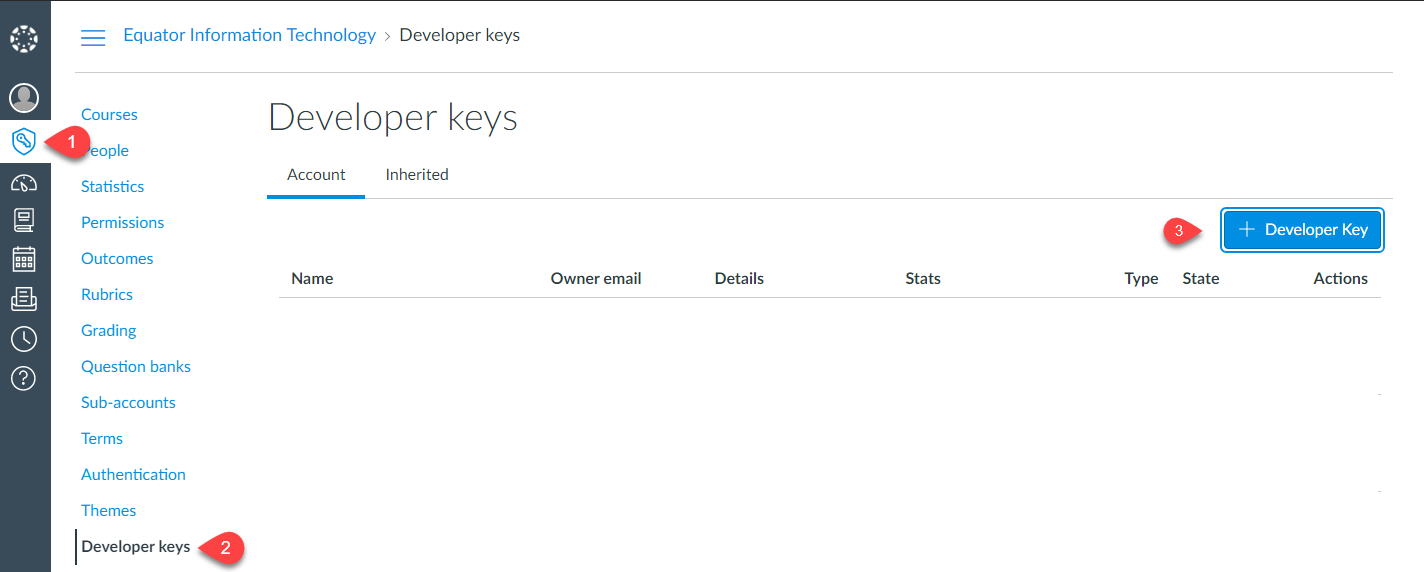This screenshot has width=1424, height=572.
Task: Open the Permissions link
Action: pos(122,223)
